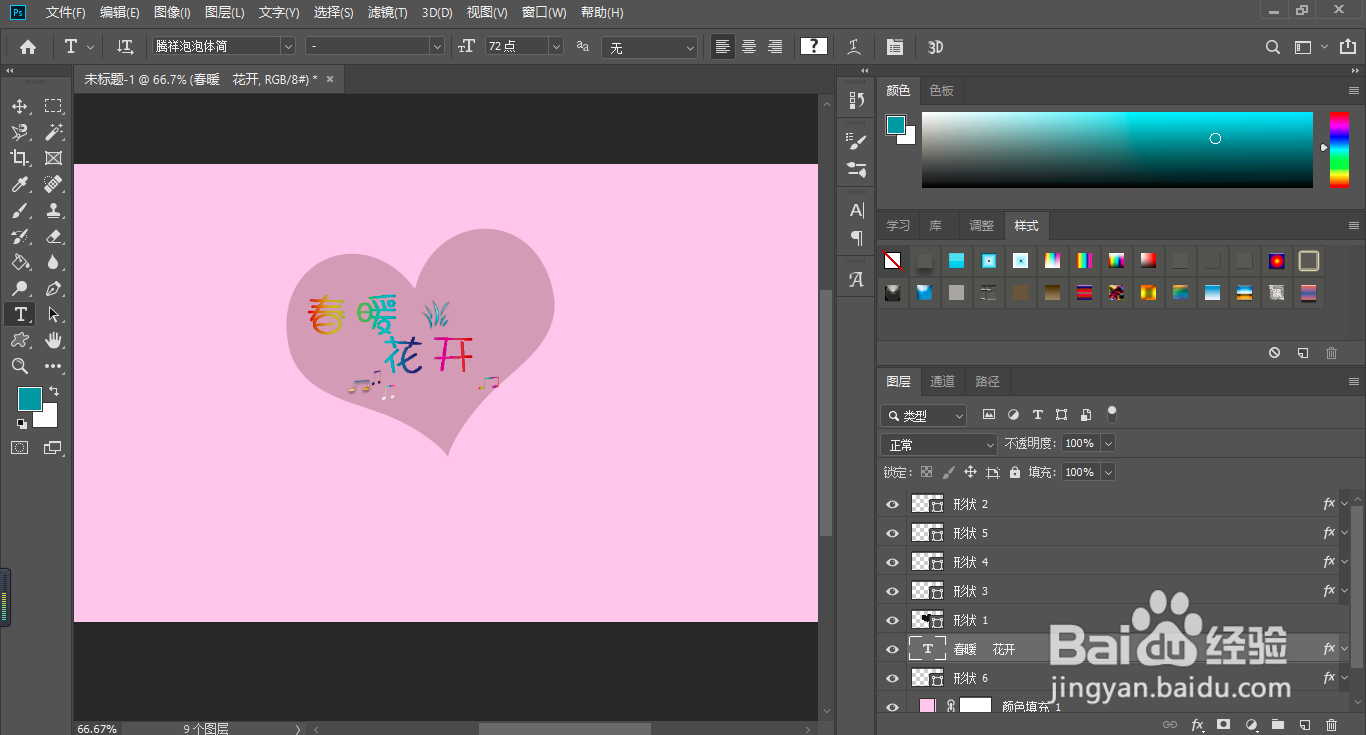Select the Custom Shape tool

click(x=20, y=340)
